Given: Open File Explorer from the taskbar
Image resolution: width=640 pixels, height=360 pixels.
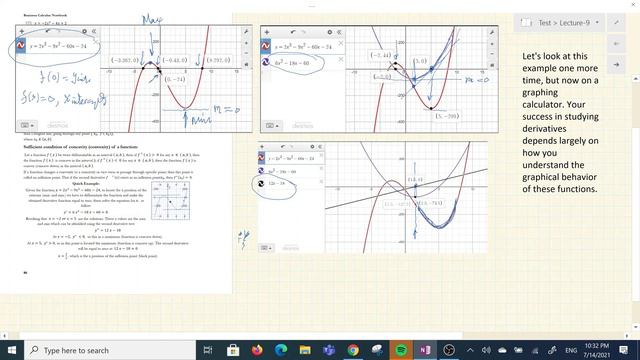Looking at the screenshot, I should pos(305,350).
